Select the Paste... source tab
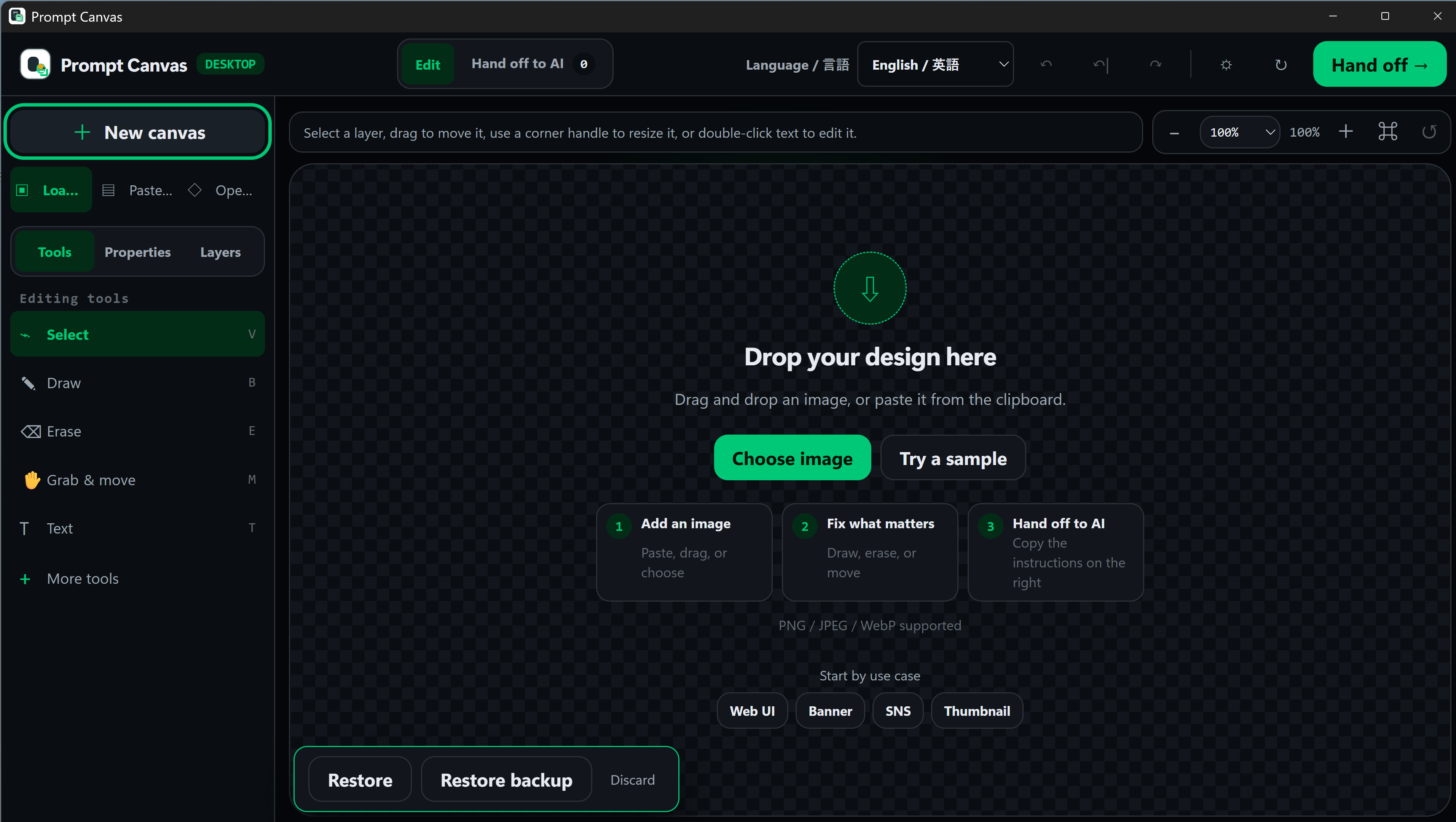Screen dimensions: 1456x822 click(137, 190)
